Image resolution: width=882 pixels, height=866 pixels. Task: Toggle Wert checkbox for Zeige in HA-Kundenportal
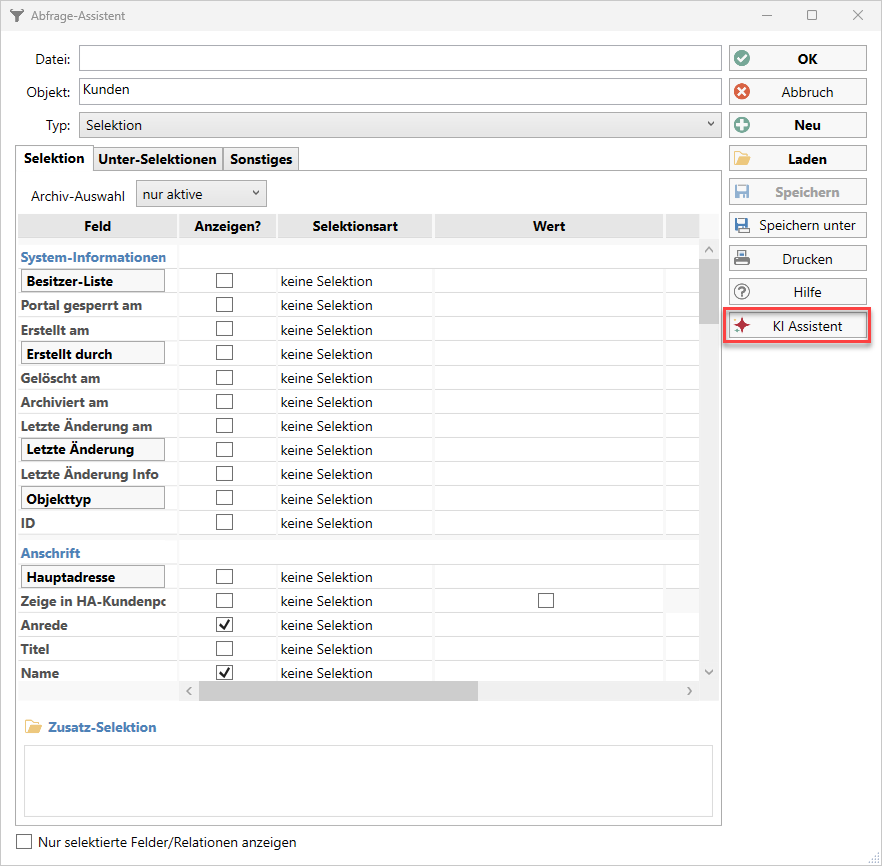pos(546,601)
